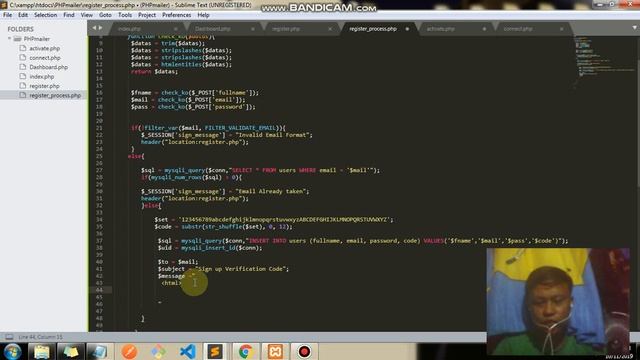Click the Line 44, Column status text

coord(40,337)
